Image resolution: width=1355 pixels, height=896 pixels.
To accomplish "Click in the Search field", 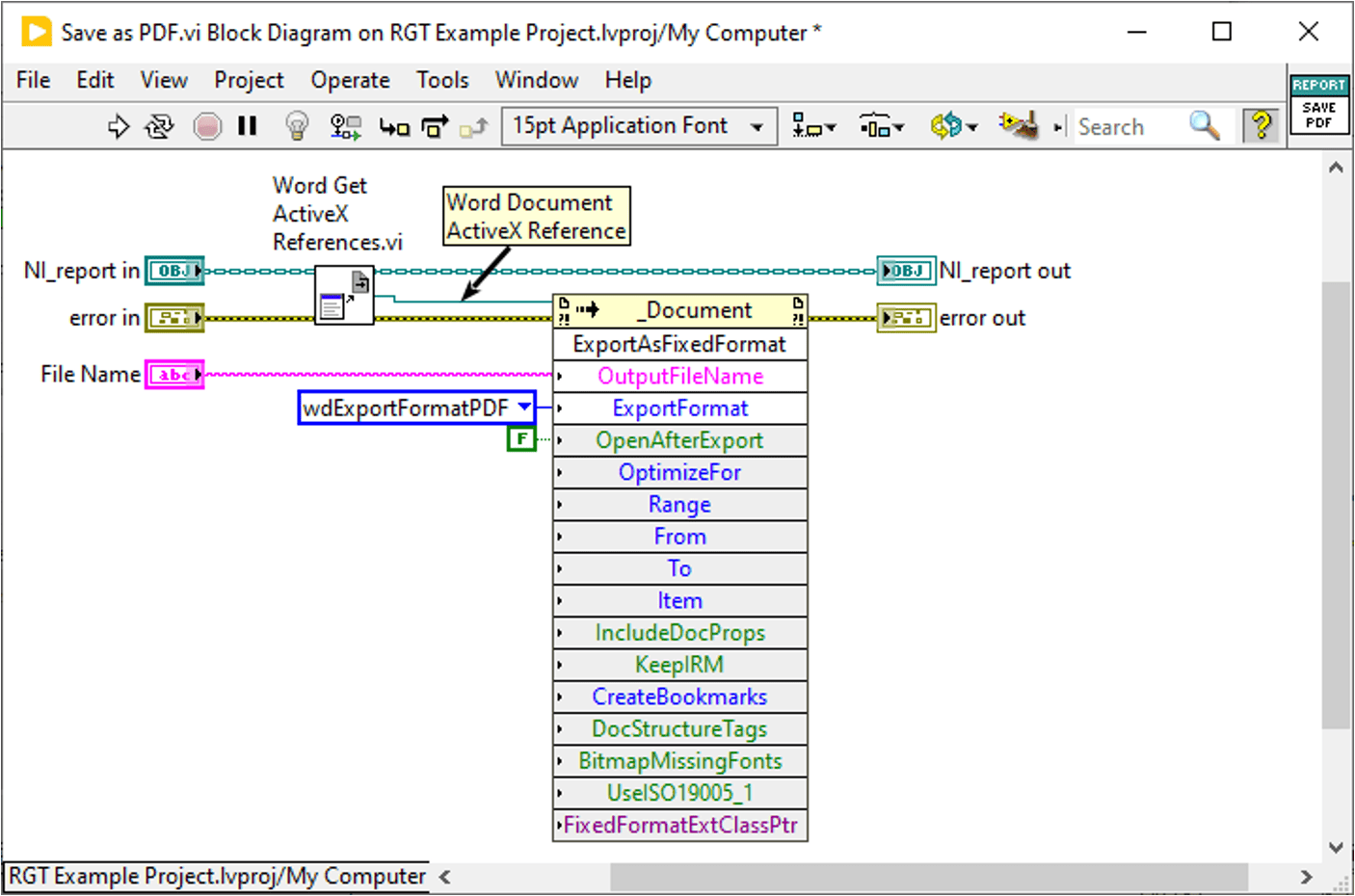I will click(1128, 126).
